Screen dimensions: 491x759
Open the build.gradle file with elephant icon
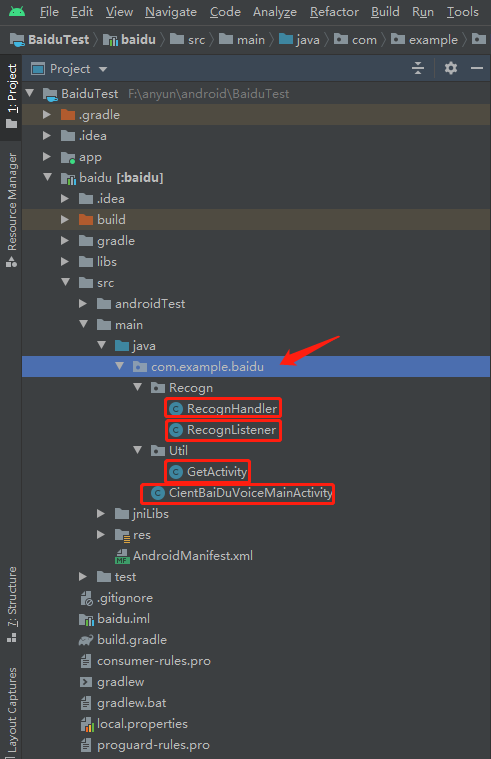[123, 640]
